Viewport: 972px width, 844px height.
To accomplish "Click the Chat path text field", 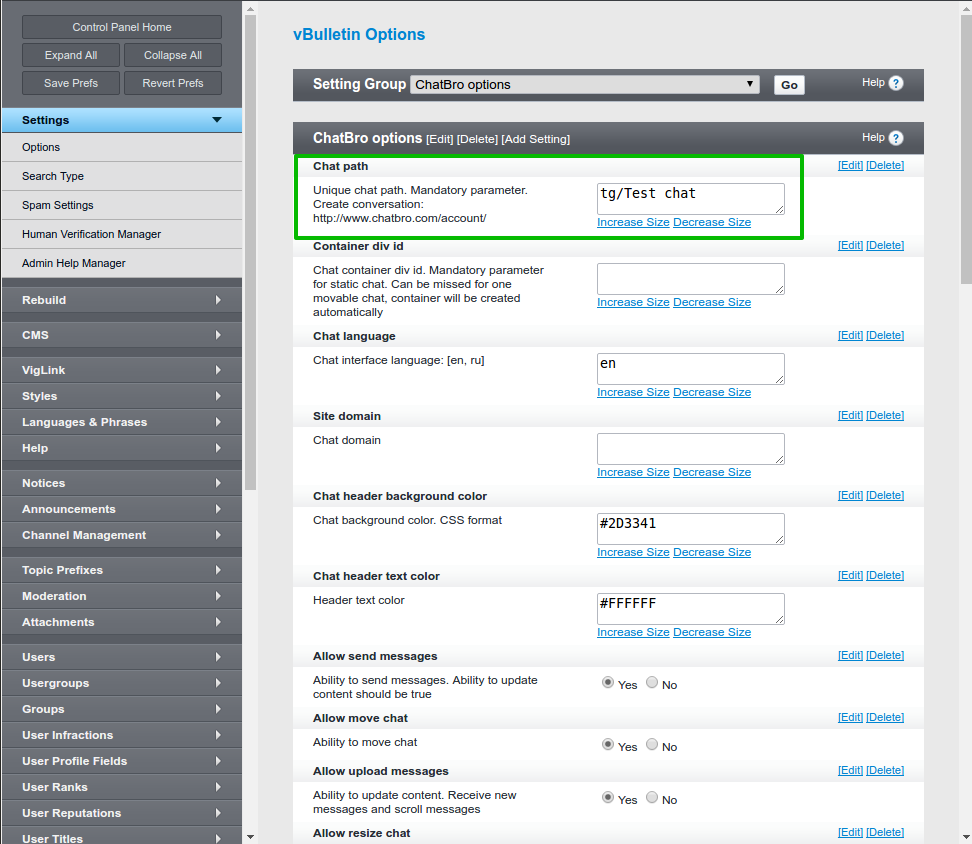I will pos(691,198).
